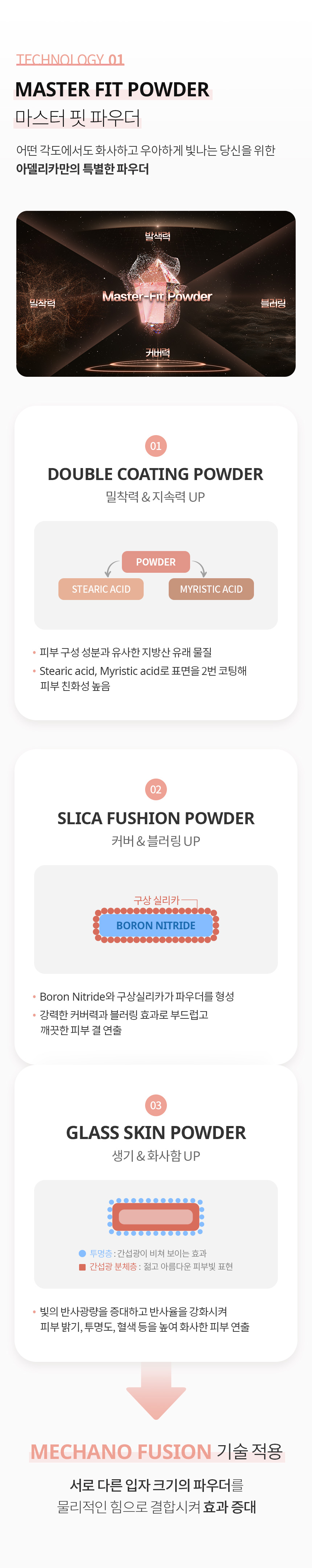Screen dimensions: 312x1568
Task: Click the MASTER FIT POWDER title
Action: tap(112, 89)
